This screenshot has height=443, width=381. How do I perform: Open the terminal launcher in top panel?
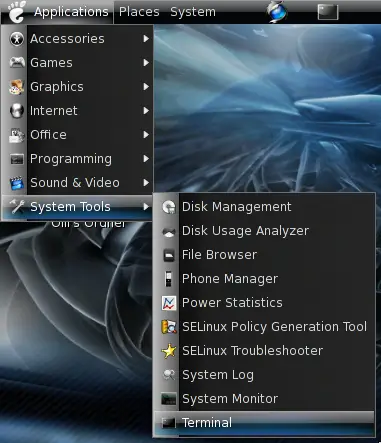(328, 12)
